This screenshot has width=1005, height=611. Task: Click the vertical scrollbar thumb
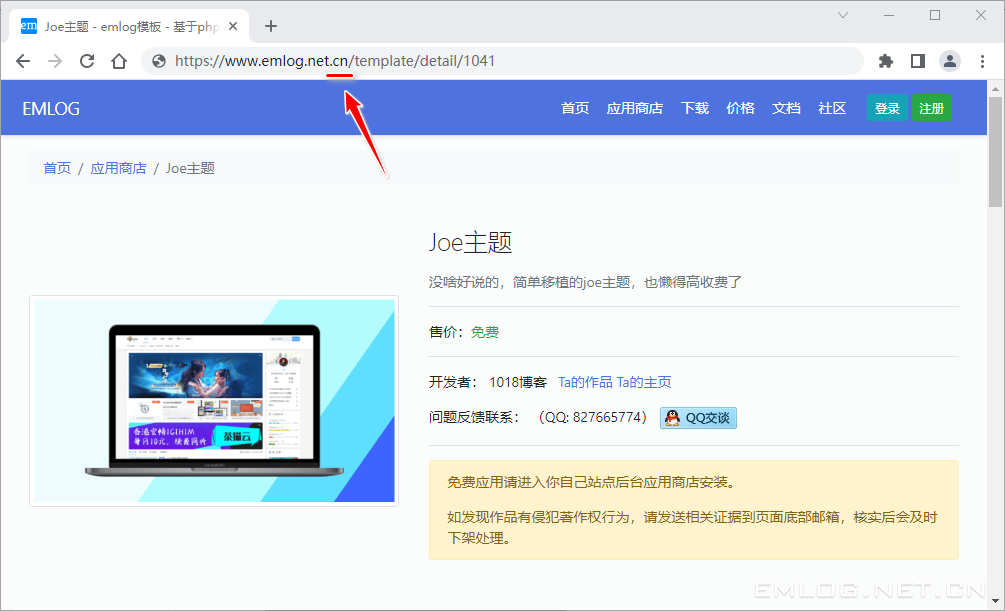point(995,151)
